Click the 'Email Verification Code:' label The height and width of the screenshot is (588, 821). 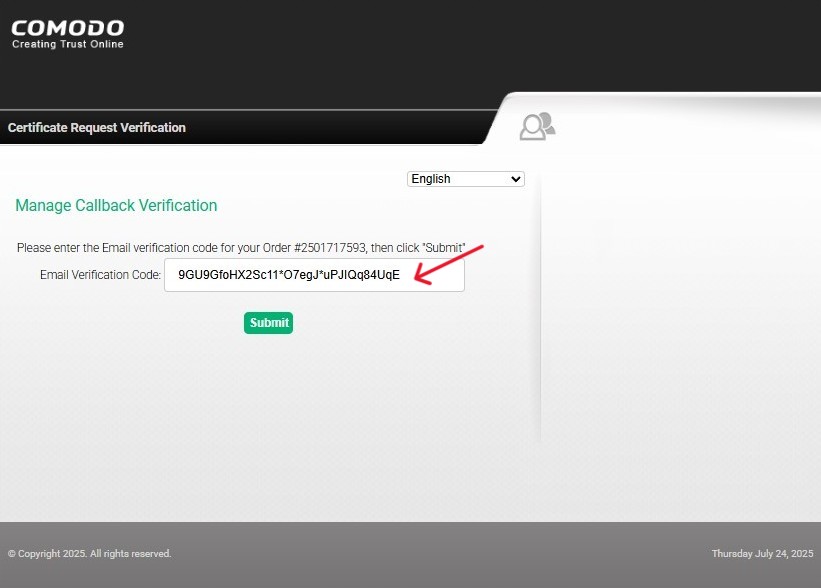tap(101, 275)
